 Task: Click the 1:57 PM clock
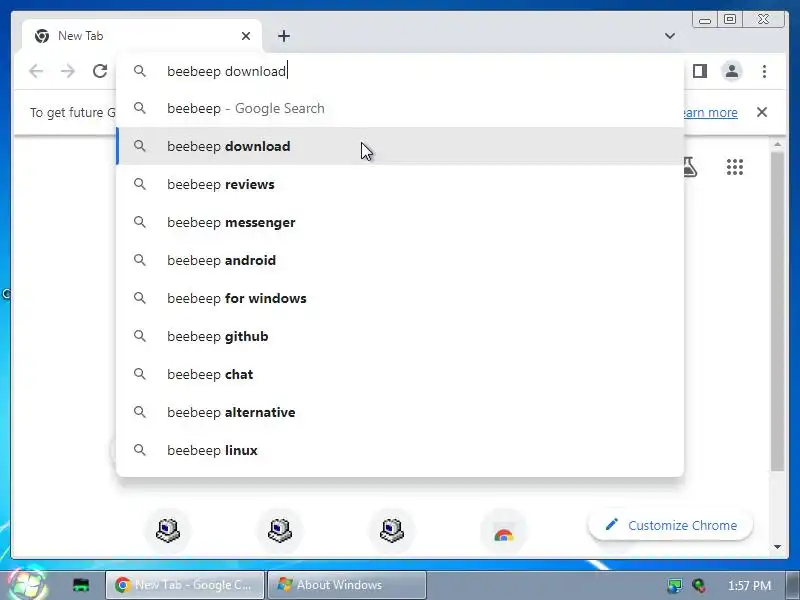749,585
